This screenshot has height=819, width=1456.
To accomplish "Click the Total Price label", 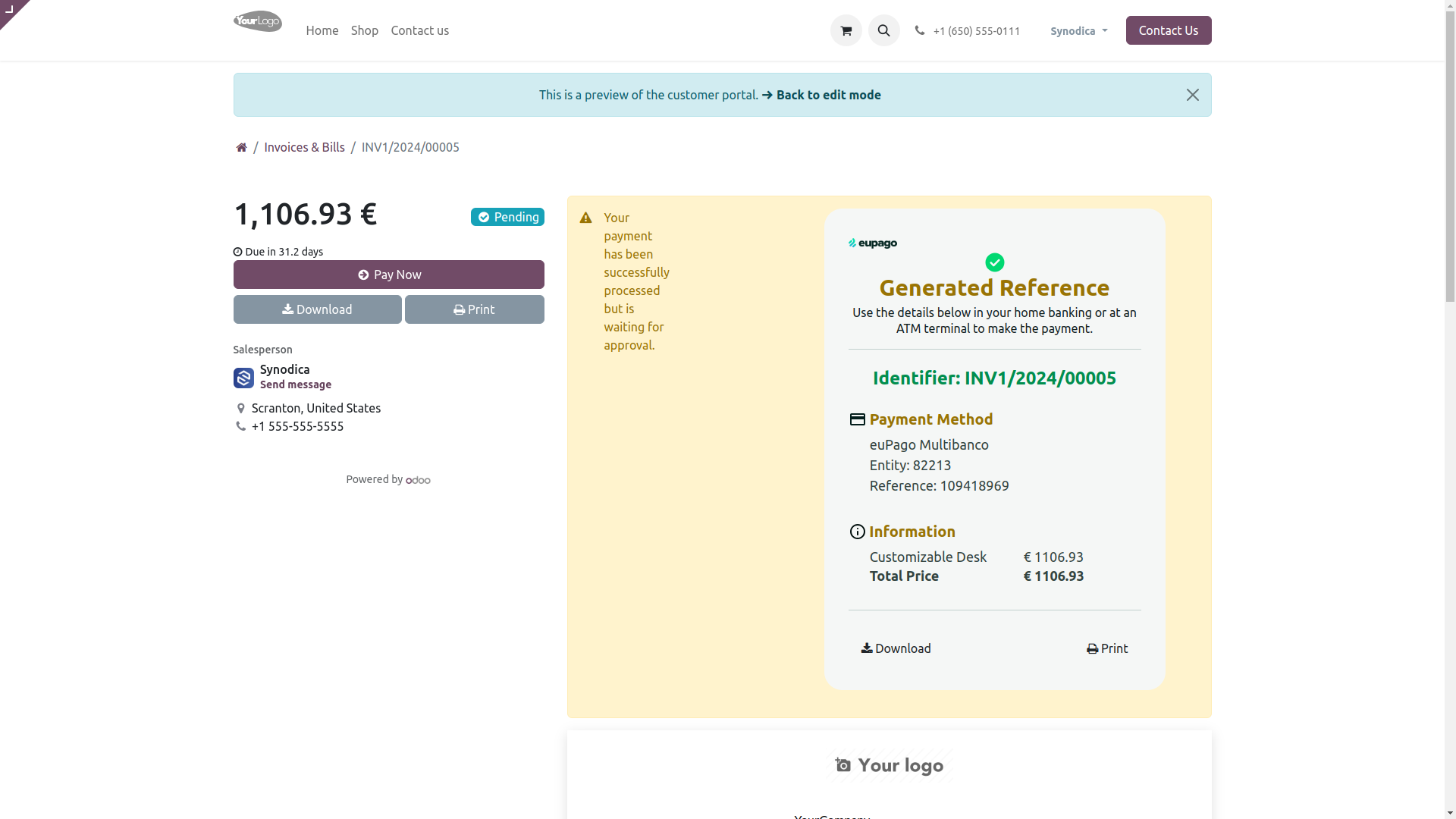I will [x=904, y=576].
